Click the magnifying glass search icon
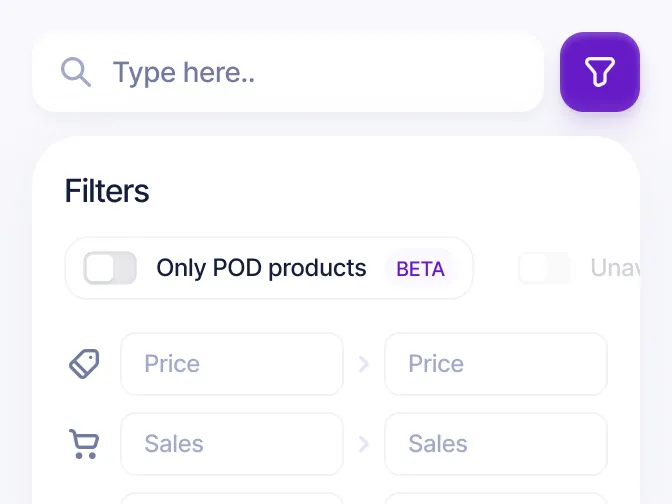Viewport: 672px width, 504px height. [x=75, y=72]
